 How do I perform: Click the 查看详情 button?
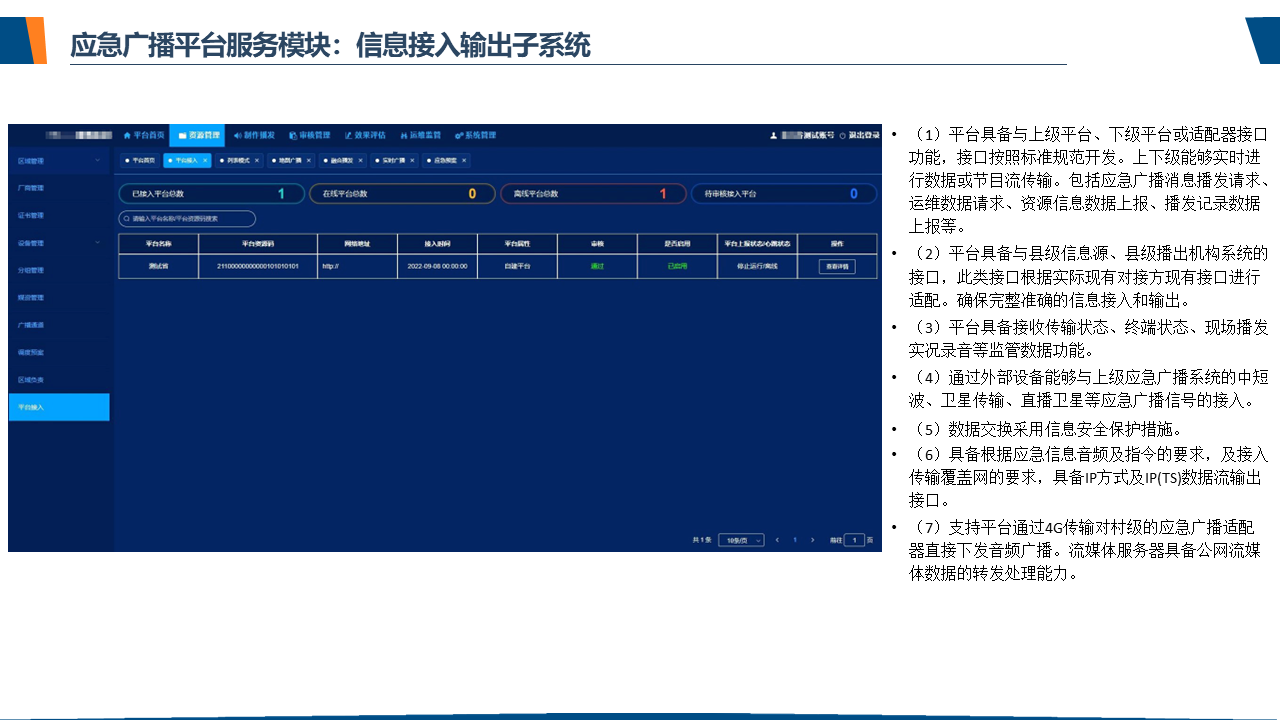[837, 267]
